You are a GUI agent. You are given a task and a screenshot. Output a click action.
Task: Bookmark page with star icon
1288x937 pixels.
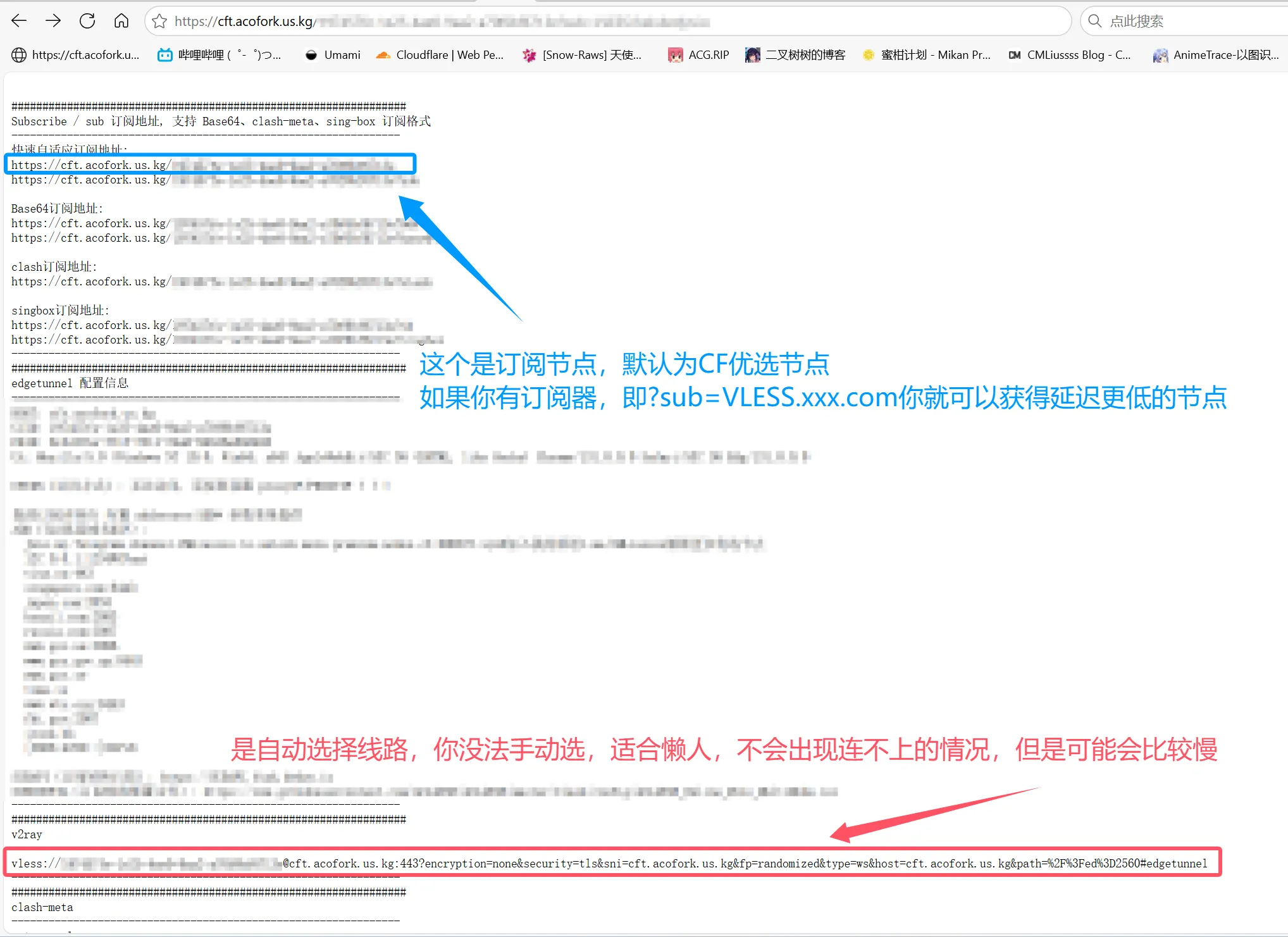(x=159, y=22)
